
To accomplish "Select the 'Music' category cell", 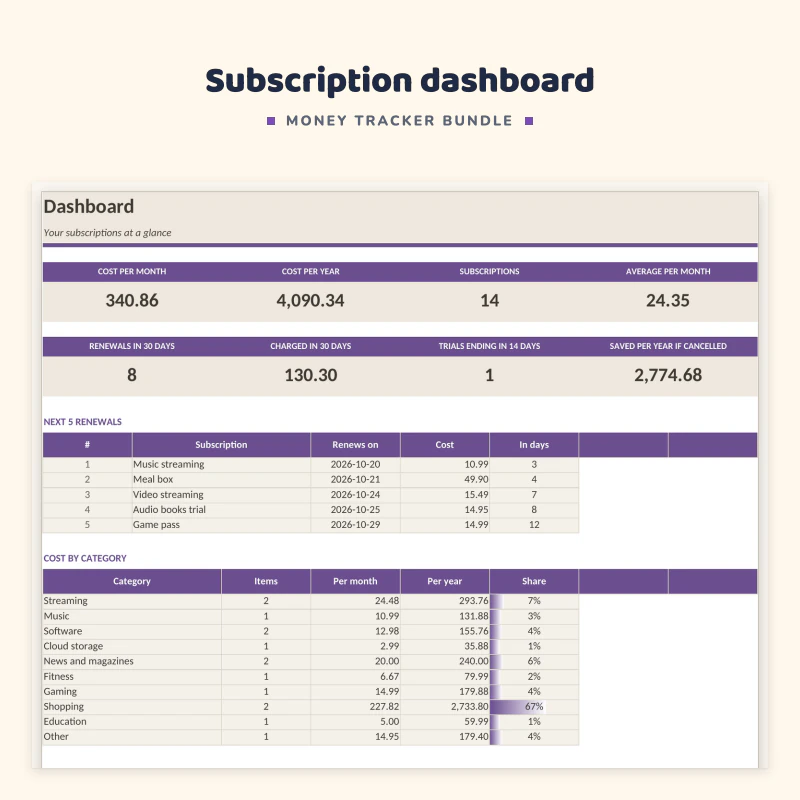I will (x=132, y=616).
